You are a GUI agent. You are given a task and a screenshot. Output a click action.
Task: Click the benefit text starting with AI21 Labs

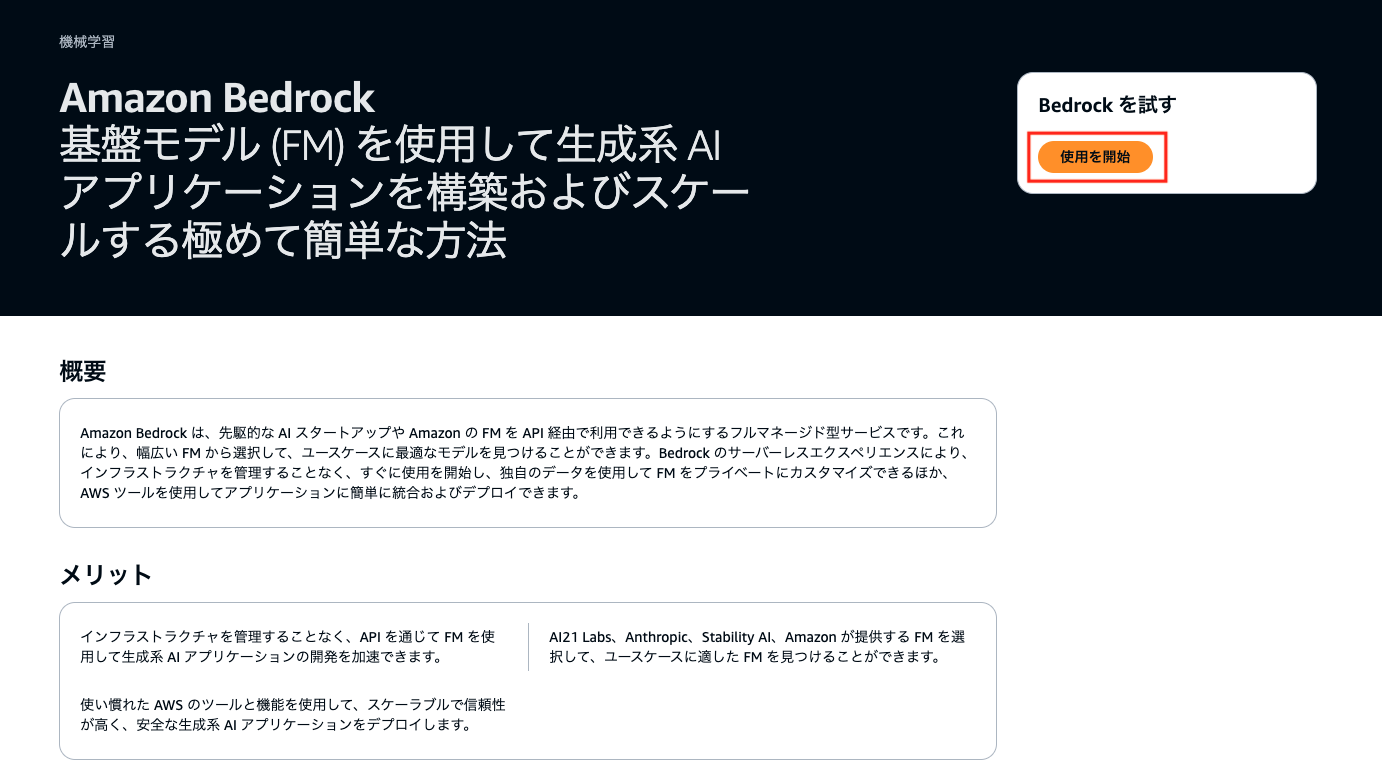click(x=757, y=647)
